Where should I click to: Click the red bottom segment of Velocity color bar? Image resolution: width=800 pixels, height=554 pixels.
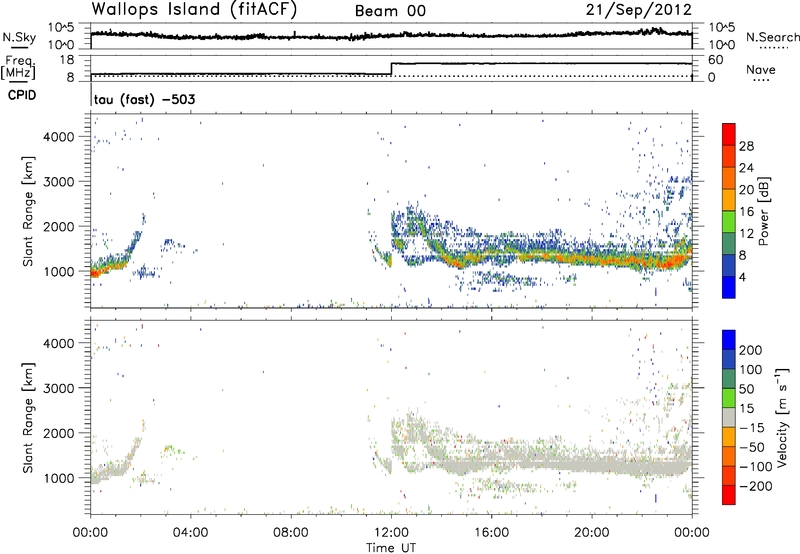tap(729, 495)
